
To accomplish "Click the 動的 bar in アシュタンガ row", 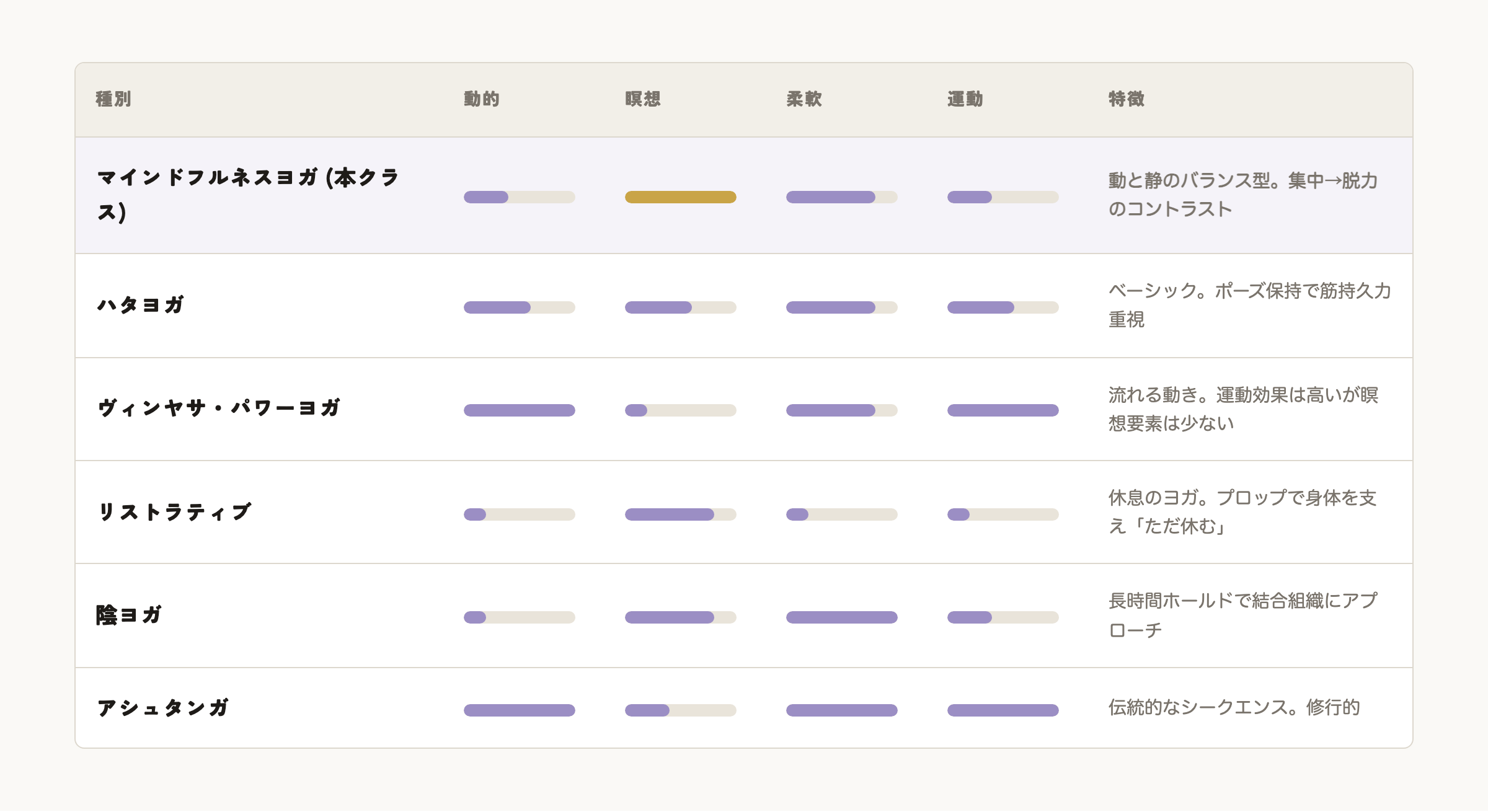I will tap(520, 710).
